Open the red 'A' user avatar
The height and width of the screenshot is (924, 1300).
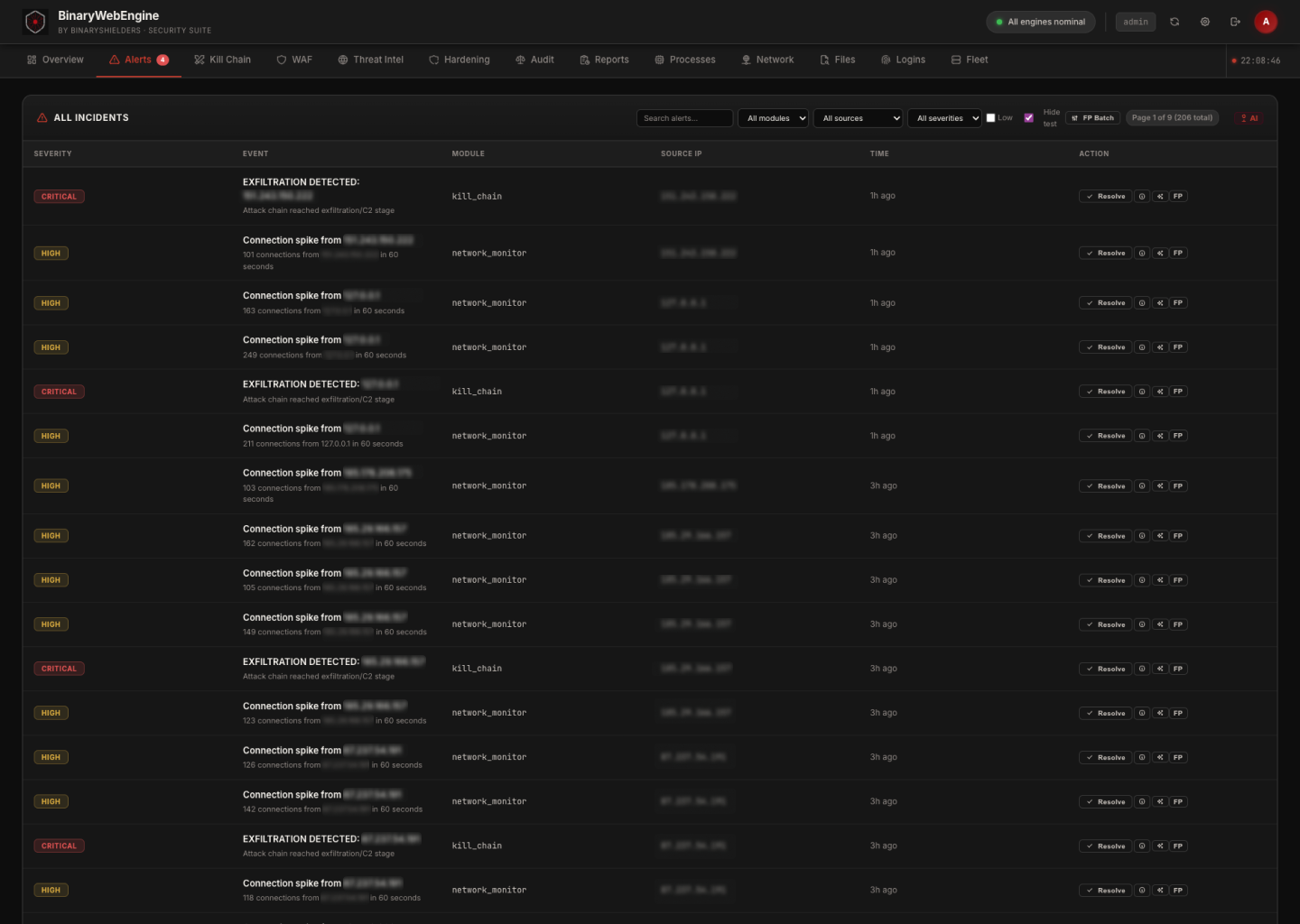click(x=1266, y=22)
